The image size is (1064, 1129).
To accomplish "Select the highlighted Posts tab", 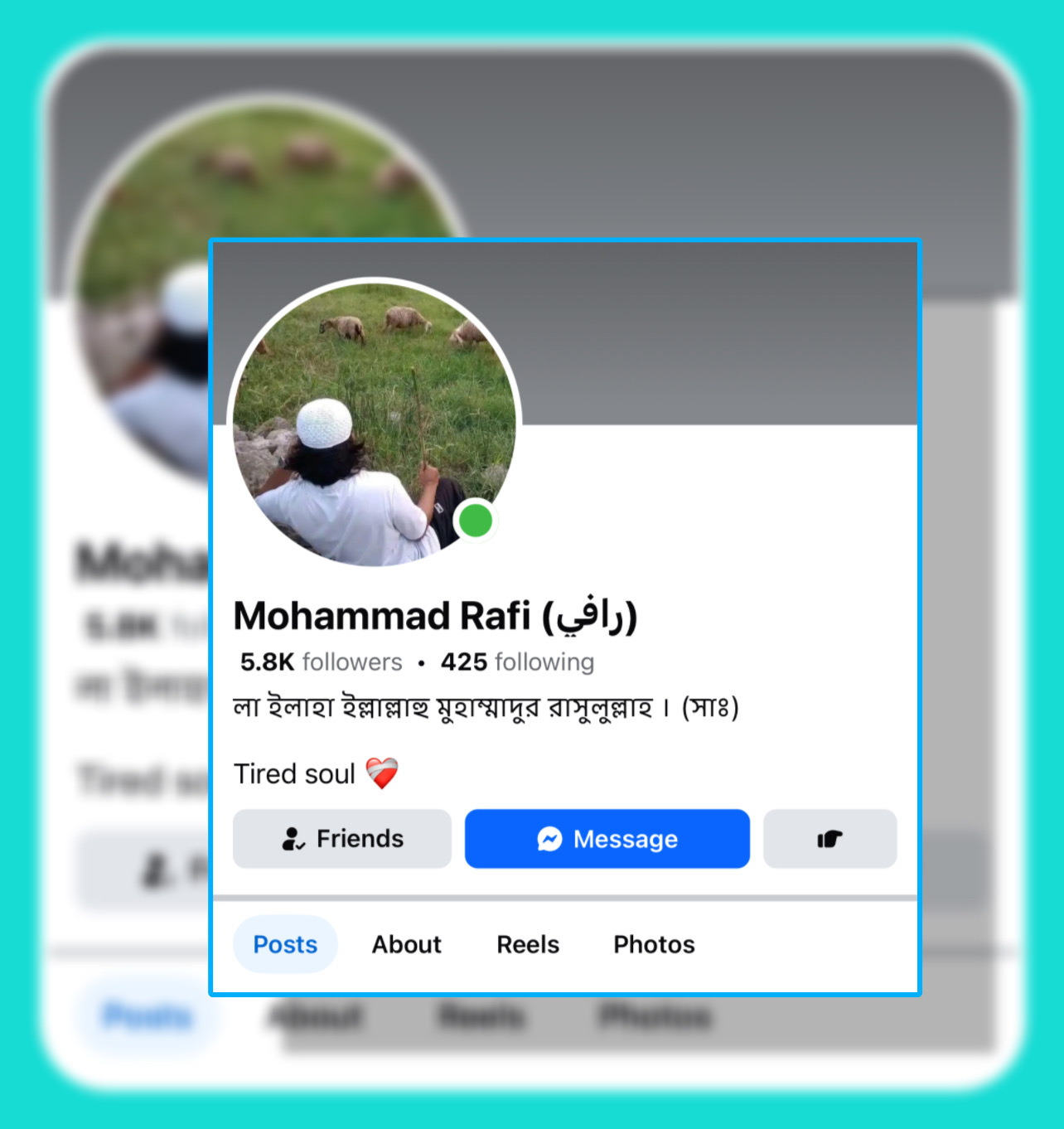I will click(x=285, y=944).
